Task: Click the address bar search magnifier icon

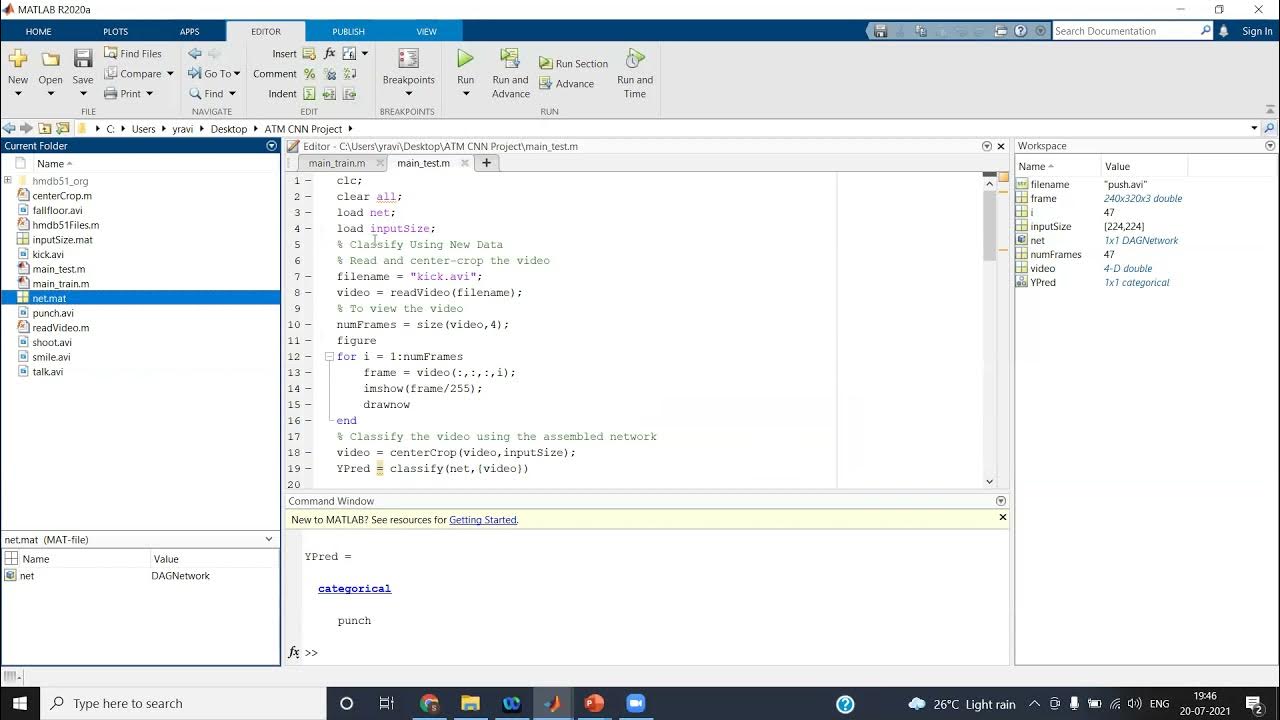Action: (x=1269, y=128)
